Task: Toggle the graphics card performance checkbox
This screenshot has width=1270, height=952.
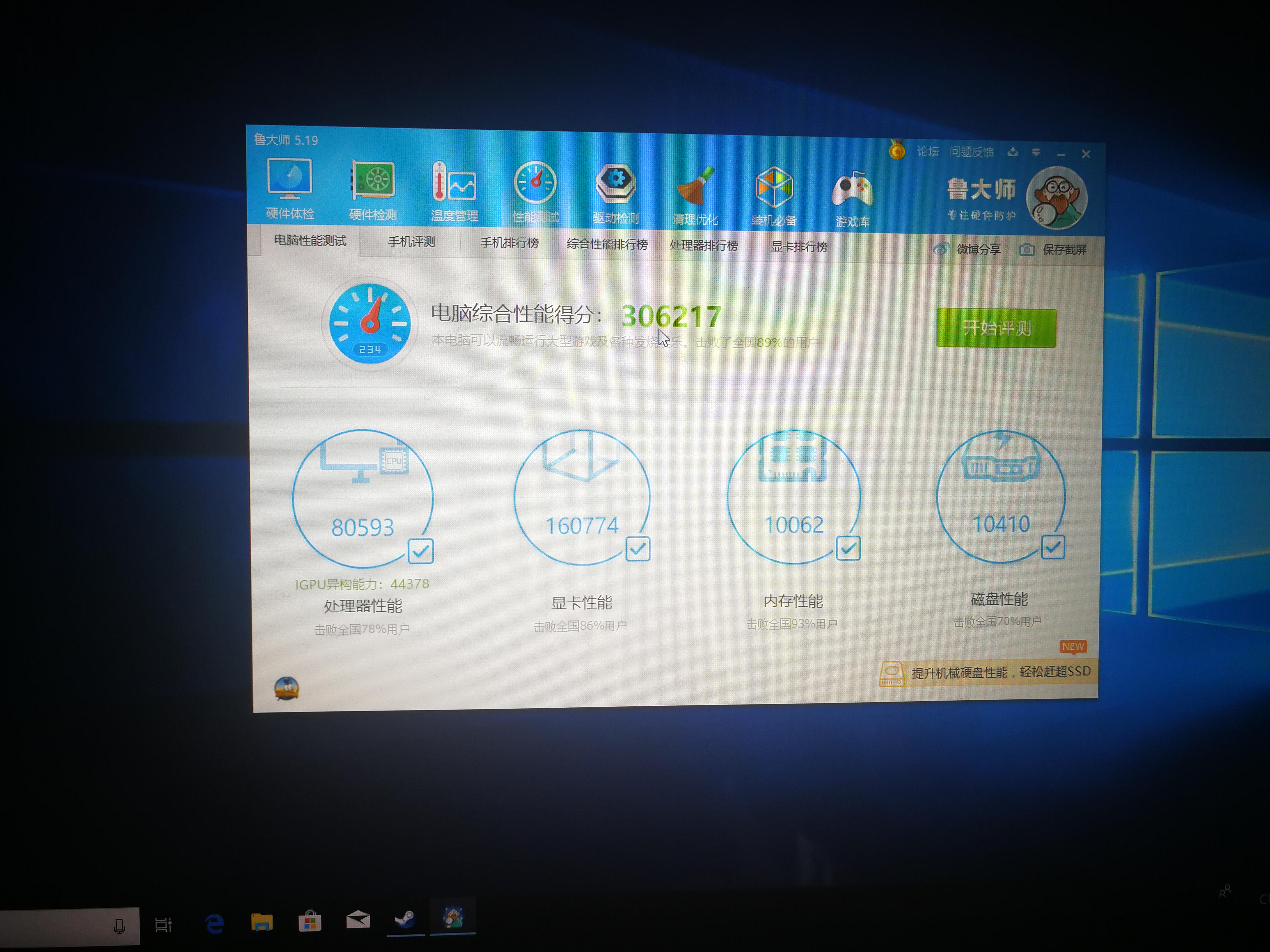Action: (638, 549)
